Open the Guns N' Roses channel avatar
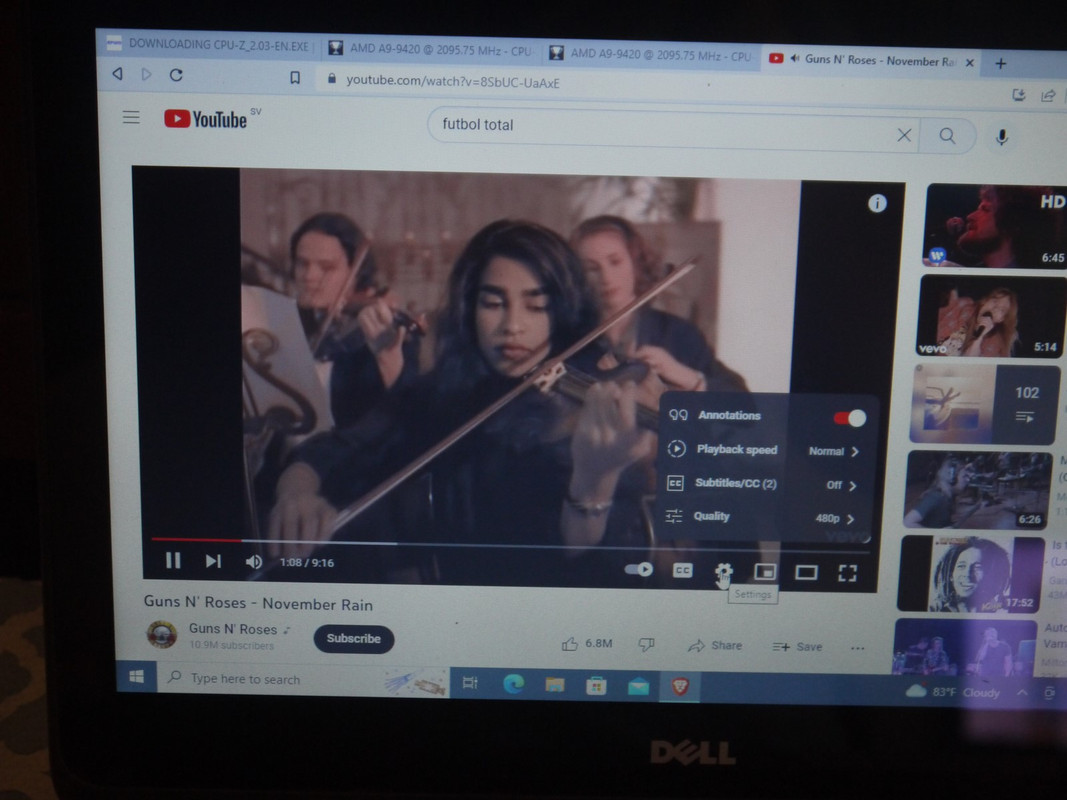Screen dimensions: 1067x800 point(162,634)
